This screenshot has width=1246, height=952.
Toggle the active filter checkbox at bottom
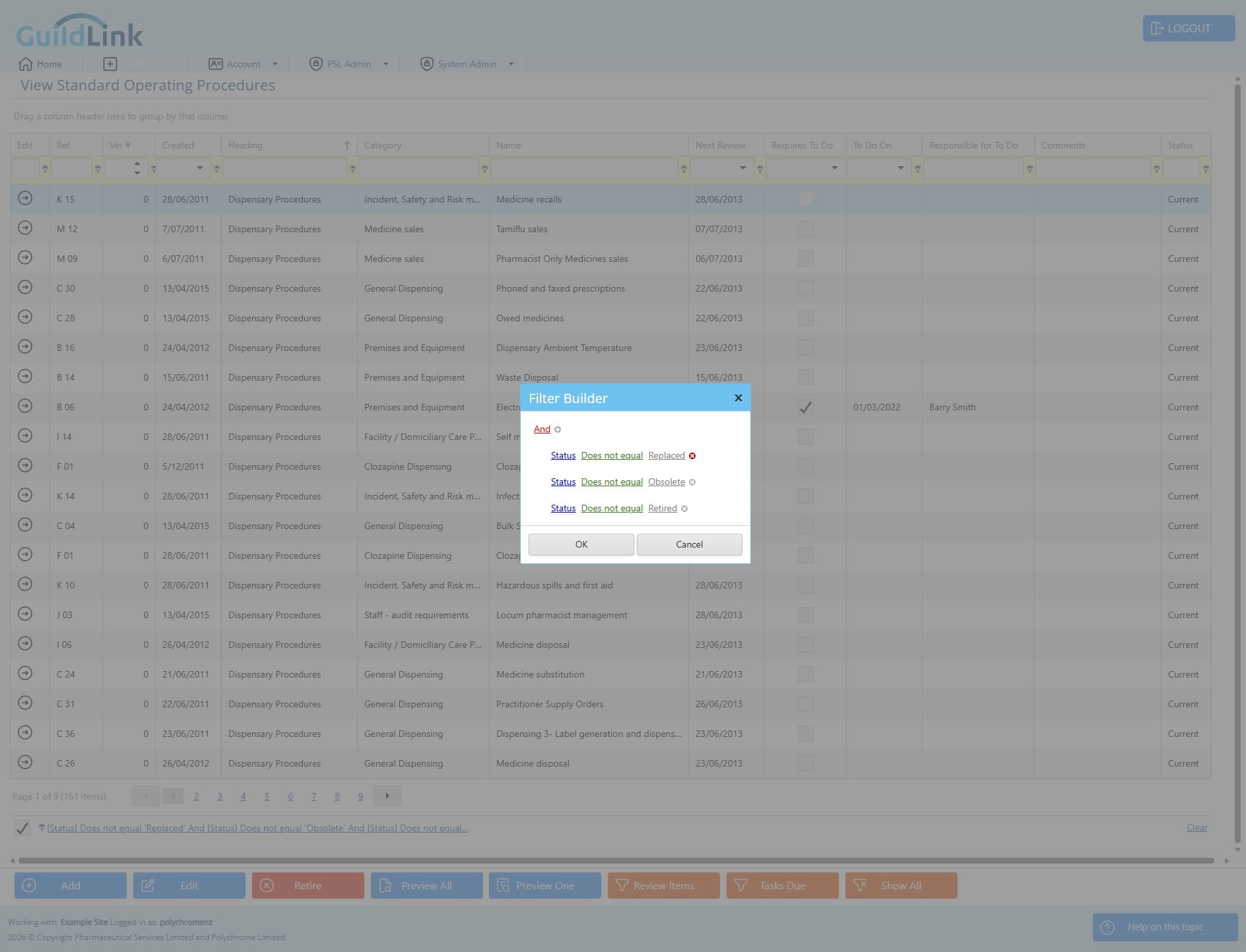[x=22, y=828]
